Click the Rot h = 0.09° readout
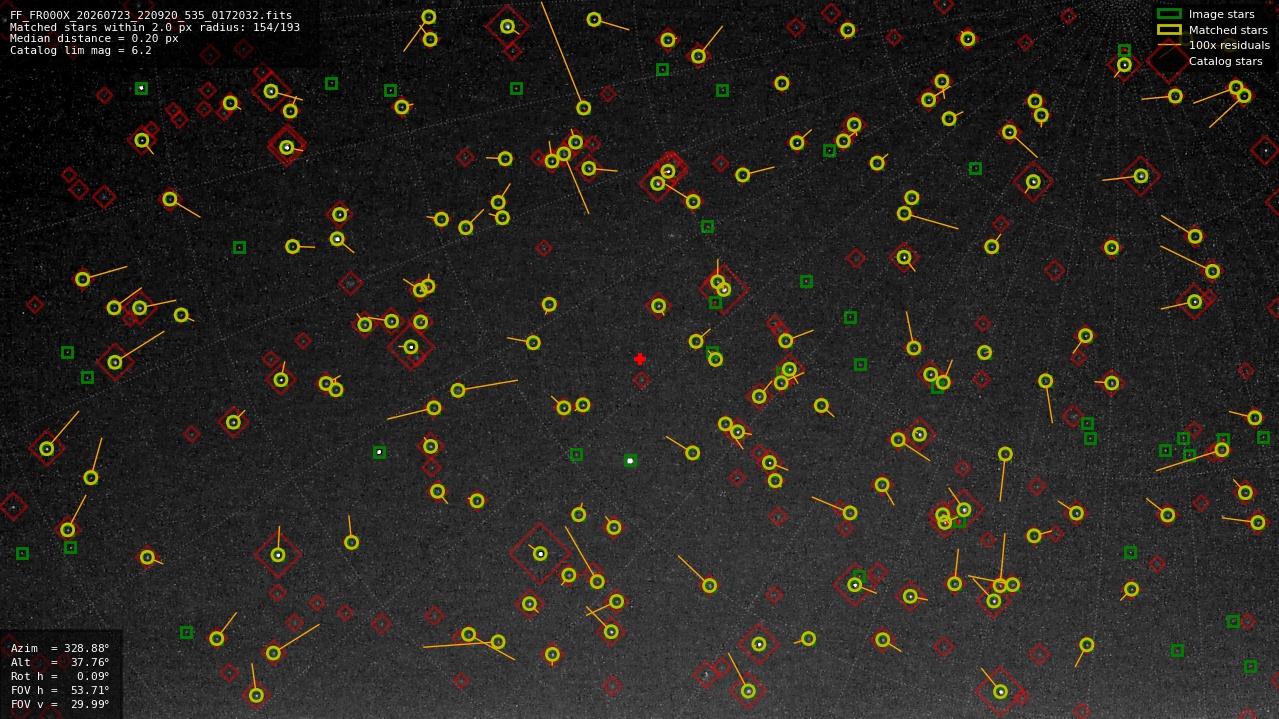Screen dimensions: 1279x719 click(x=60, y=676)
